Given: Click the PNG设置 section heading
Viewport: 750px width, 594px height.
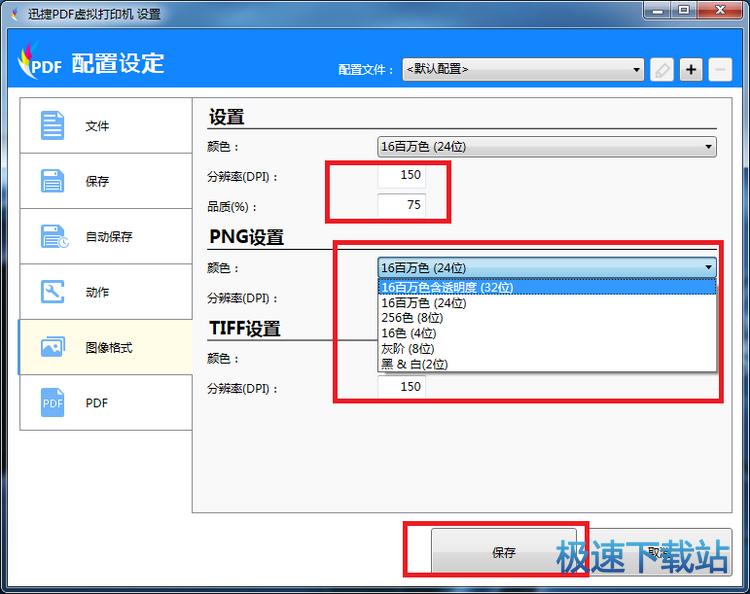Looking at the screenshot, I should 246,237.
